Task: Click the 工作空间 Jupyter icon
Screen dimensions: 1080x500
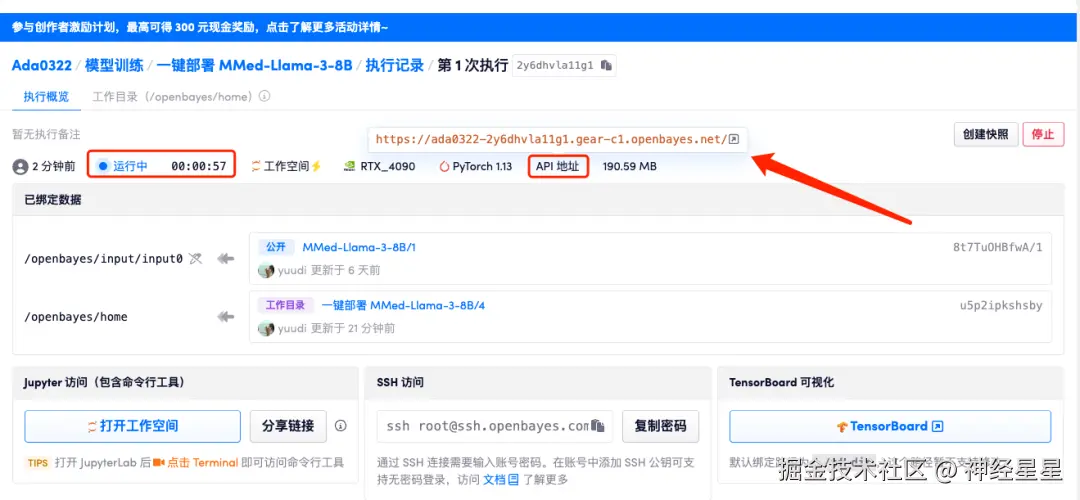Action: [x=256, y=166]
